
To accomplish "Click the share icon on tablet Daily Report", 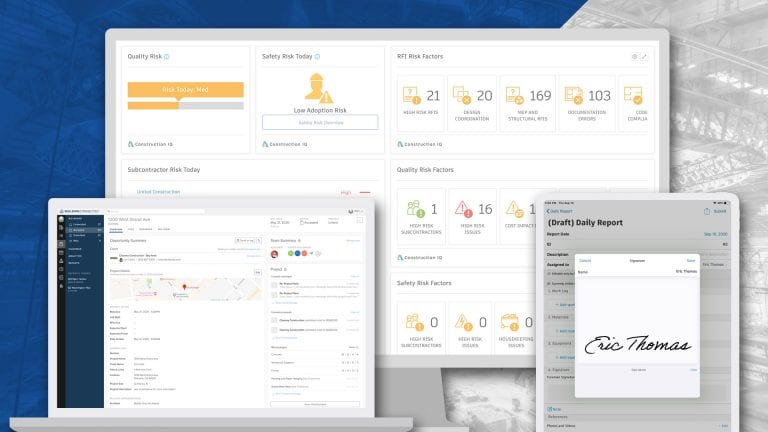I will coord(707,212).
